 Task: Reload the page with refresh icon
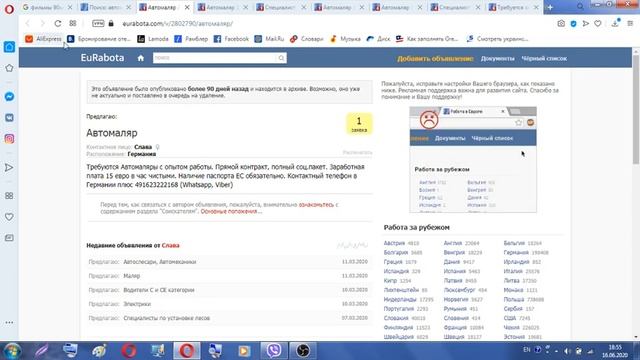58,24
